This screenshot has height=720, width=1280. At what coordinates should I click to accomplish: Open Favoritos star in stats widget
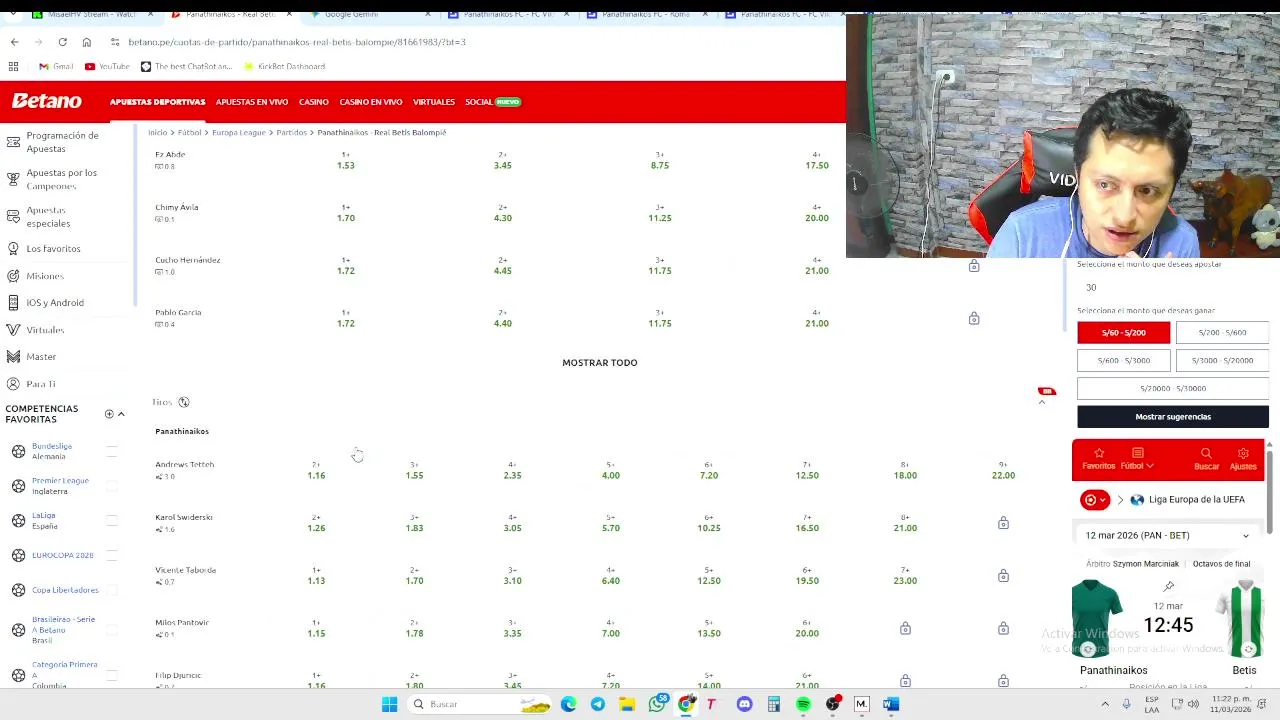click(x=1098, y=459)
